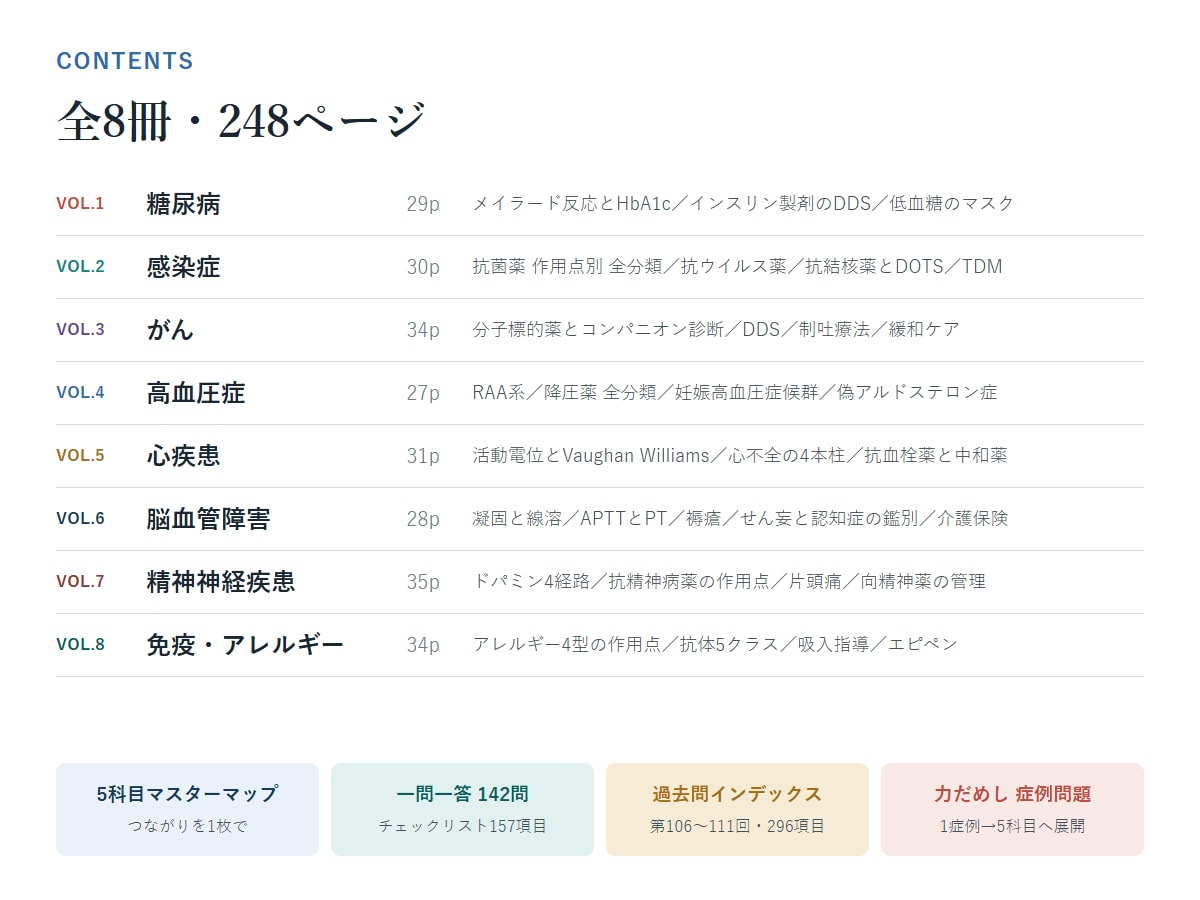This screenshot has height=900, width=1200.
Task: Click the 30p page count
Action: point(423,267)
